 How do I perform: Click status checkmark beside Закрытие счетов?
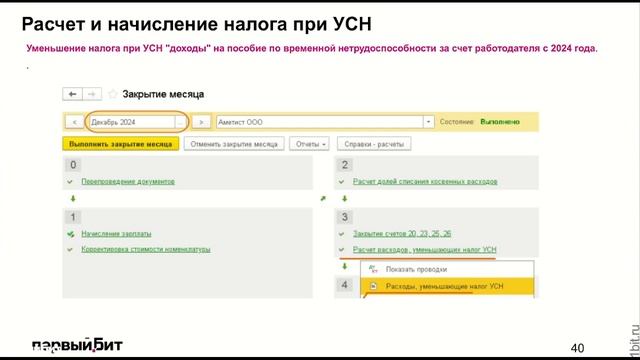pyautogui.click(x=342, y=234)
